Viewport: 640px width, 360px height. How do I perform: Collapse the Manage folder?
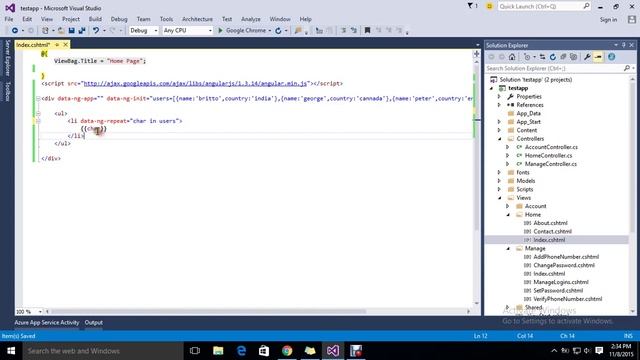click(508, 248)
